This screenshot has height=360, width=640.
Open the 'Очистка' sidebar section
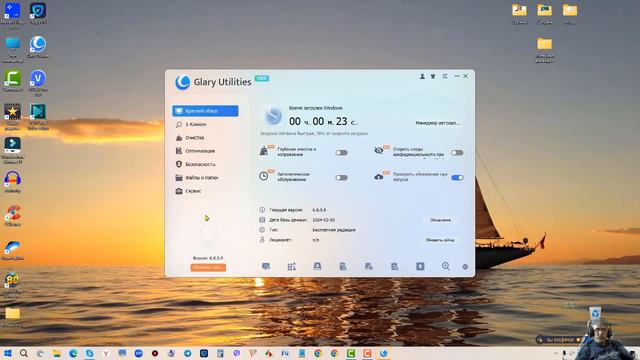coord(205,138)
